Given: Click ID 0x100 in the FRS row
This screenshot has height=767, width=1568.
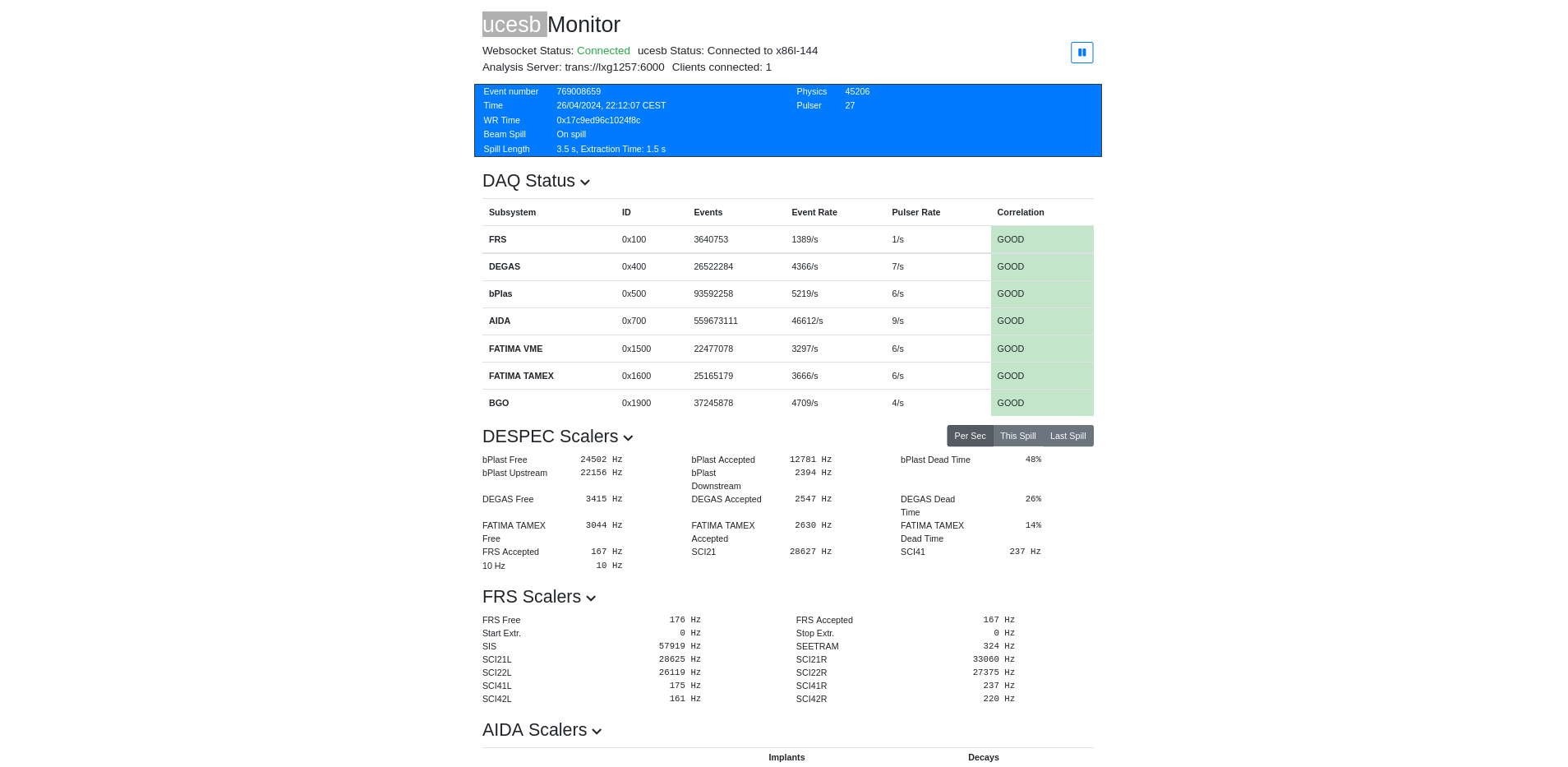Looking at the screenshot, I should 634,239.
